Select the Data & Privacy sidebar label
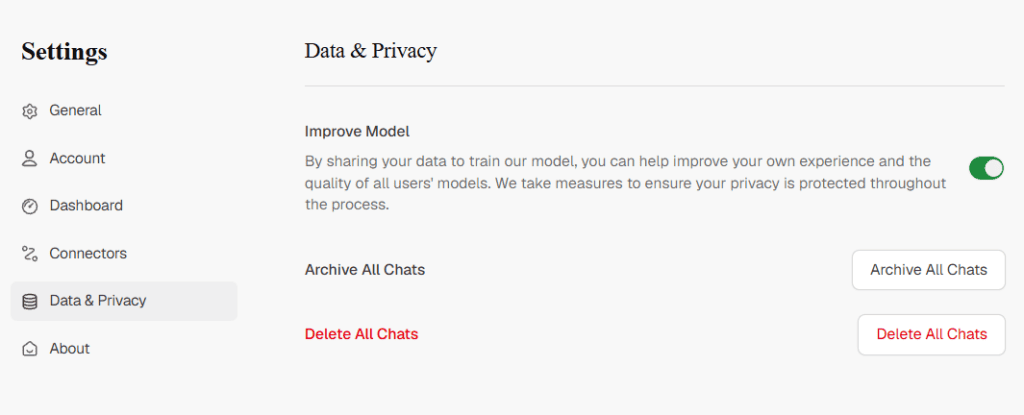 tap(98, 301)
